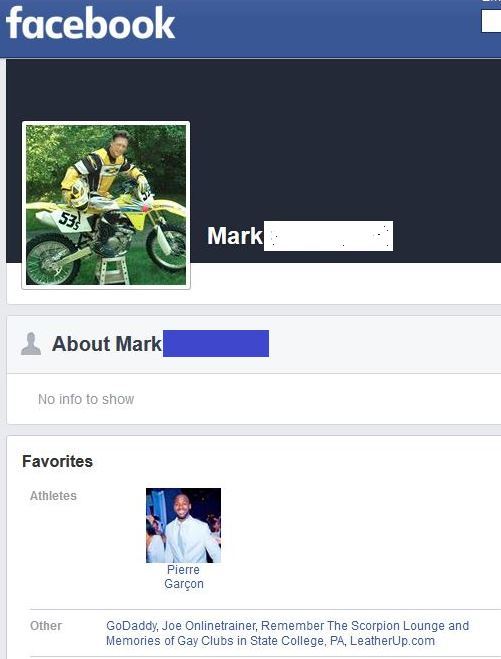Open the motorcycle profile picture
Viewport: 501px width, 659px height.
click(106, 205)
